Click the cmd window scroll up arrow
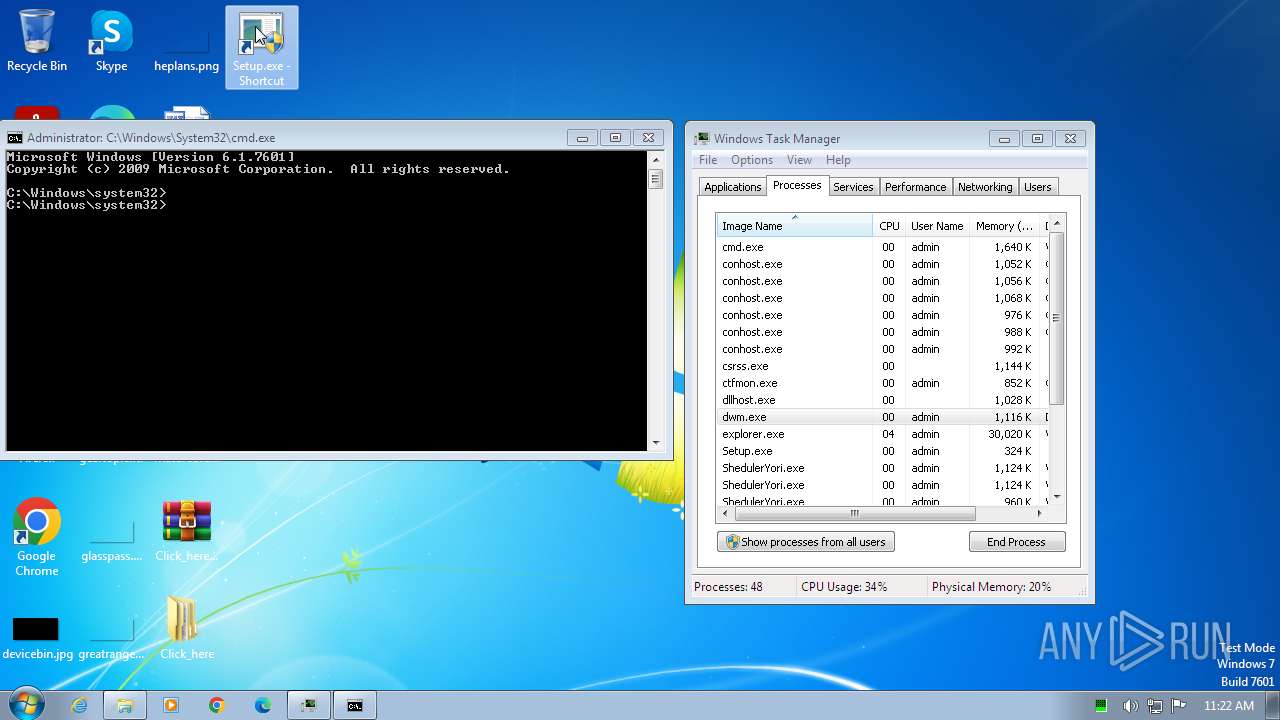 656,160
